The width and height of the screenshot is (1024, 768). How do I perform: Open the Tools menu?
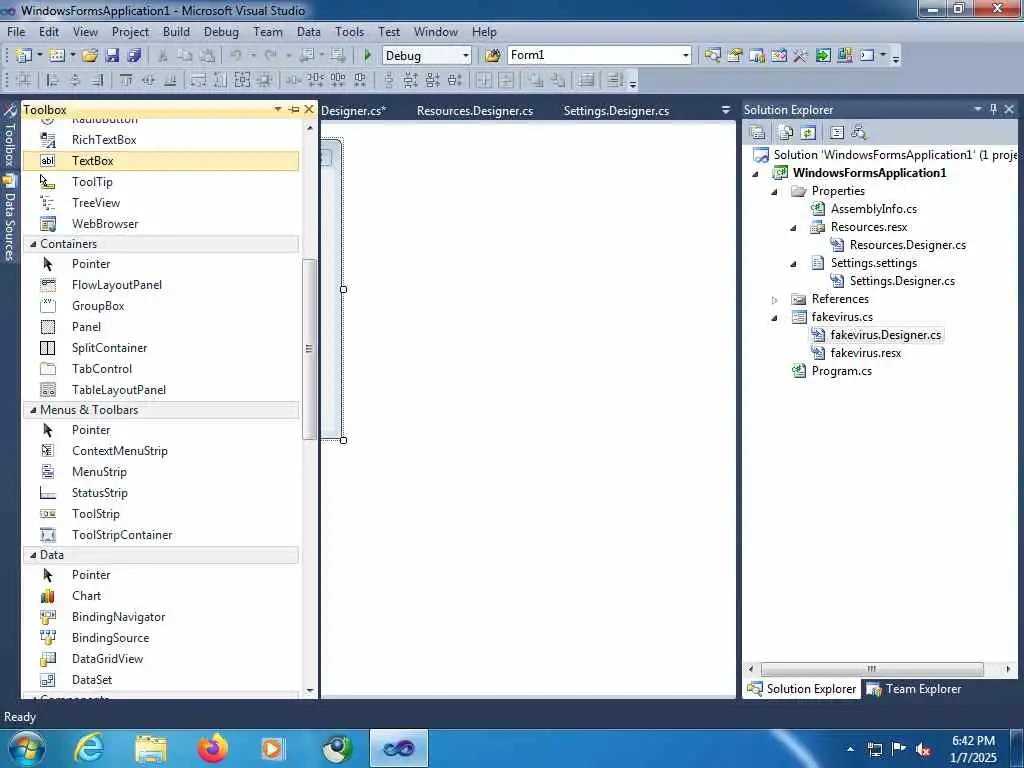[349, 31]
